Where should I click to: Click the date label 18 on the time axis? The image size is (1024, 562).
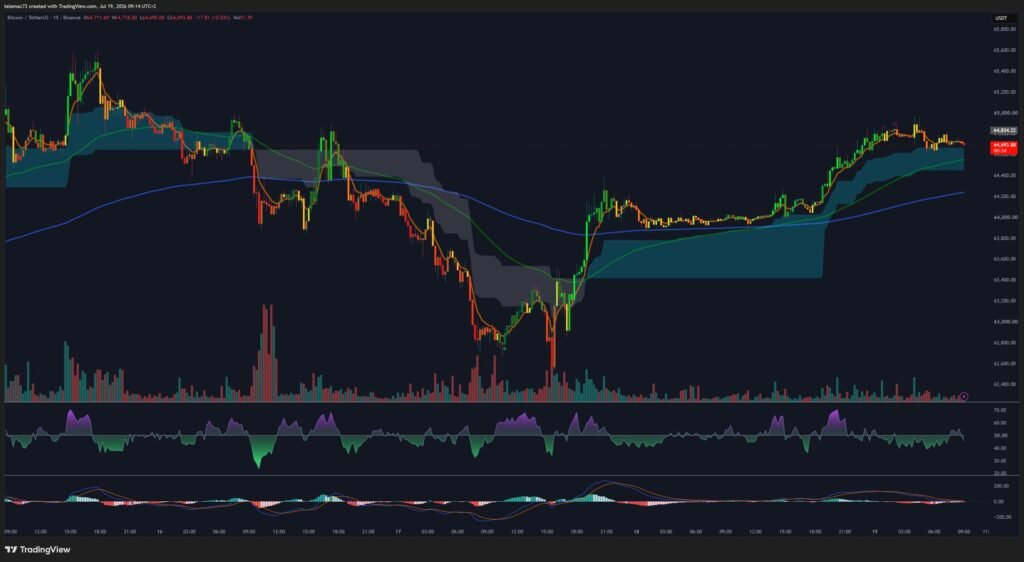pyautogui.click(x=636, y=531)
